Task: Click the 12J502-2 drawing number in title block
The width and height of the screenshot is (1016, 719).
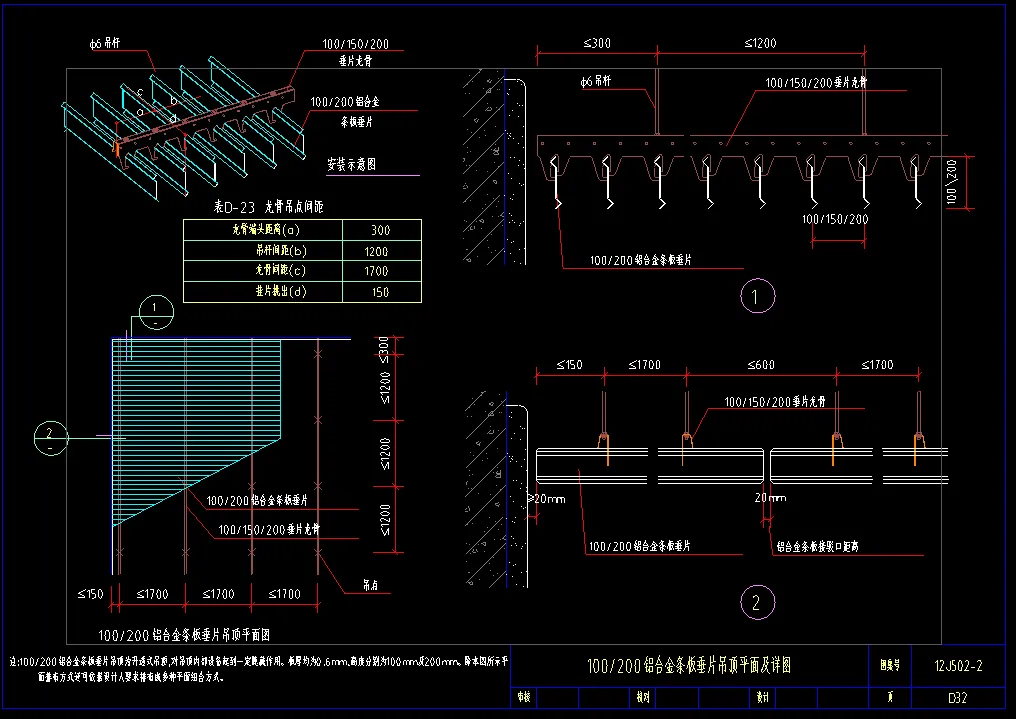Action: tap(957, 665)
